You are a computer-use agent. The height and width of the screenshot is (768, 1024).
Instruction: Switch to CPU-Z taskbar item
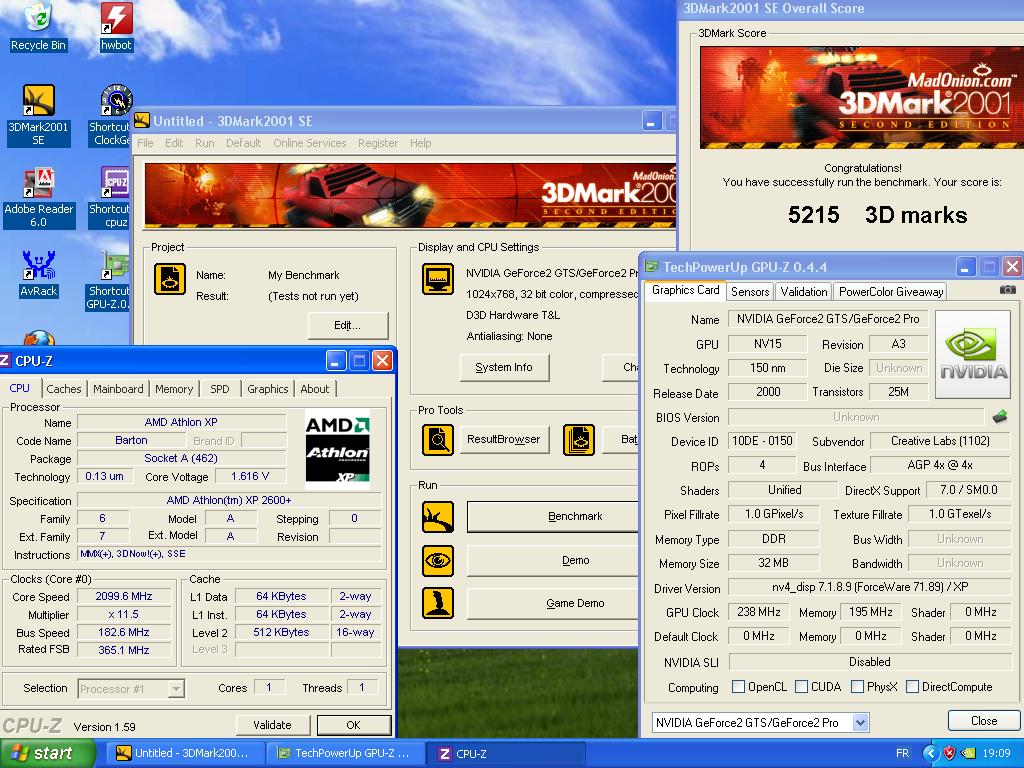click(x=504, y=753)
